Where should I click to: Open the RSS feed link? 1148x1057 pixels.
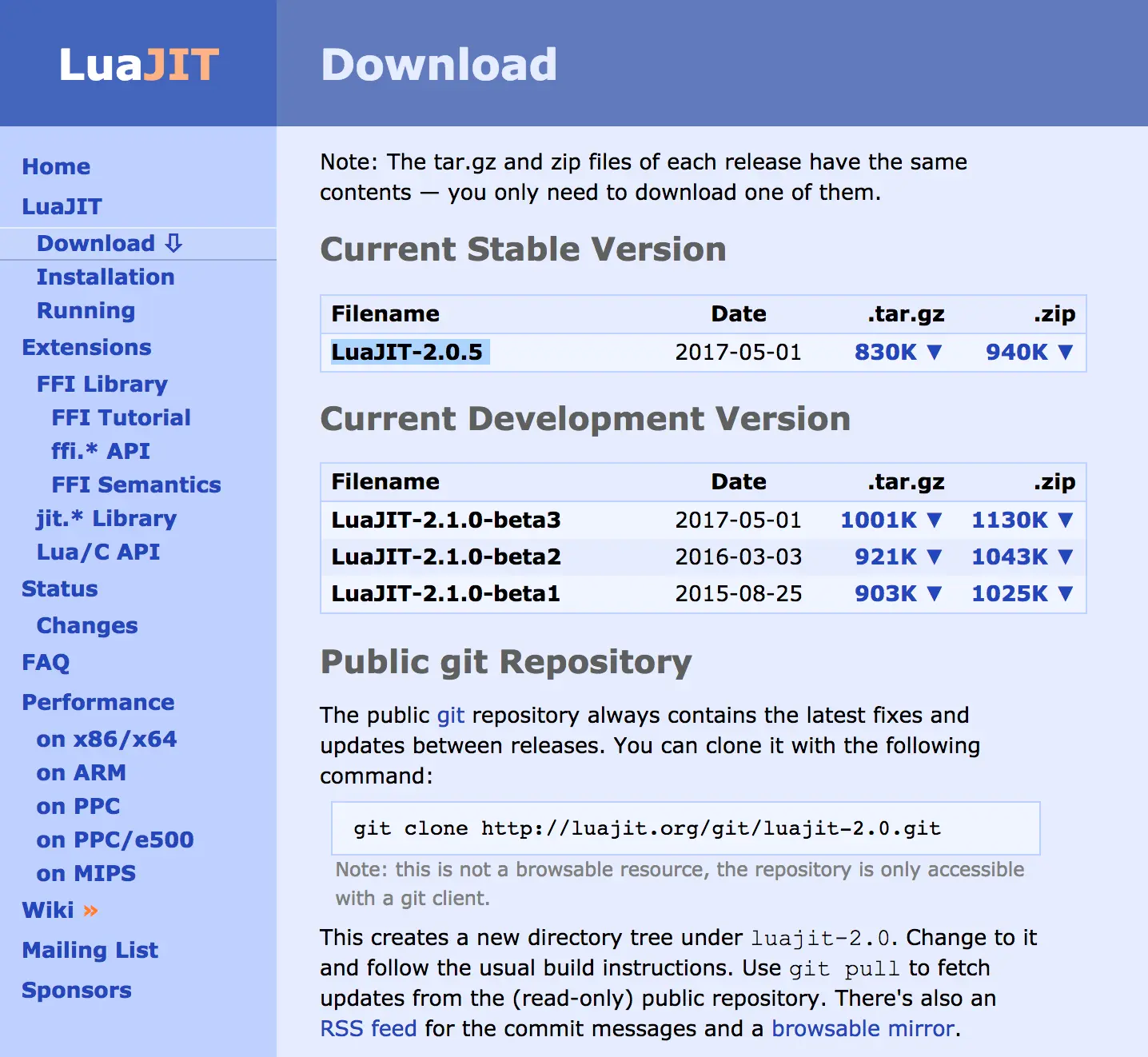[x=369, y=1028]
